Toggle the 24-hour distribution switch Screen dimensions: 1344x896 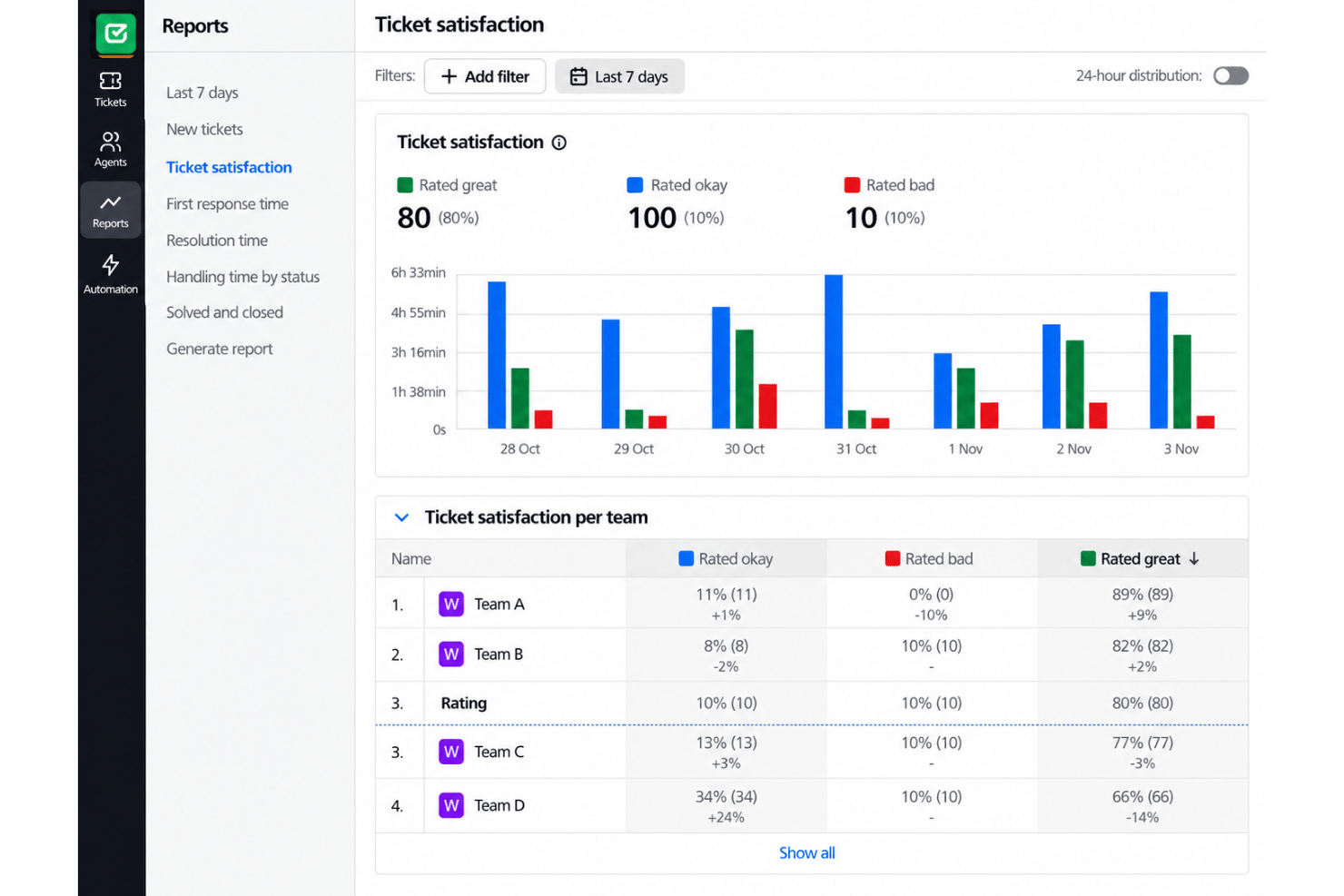click(x=1230, y=76)
